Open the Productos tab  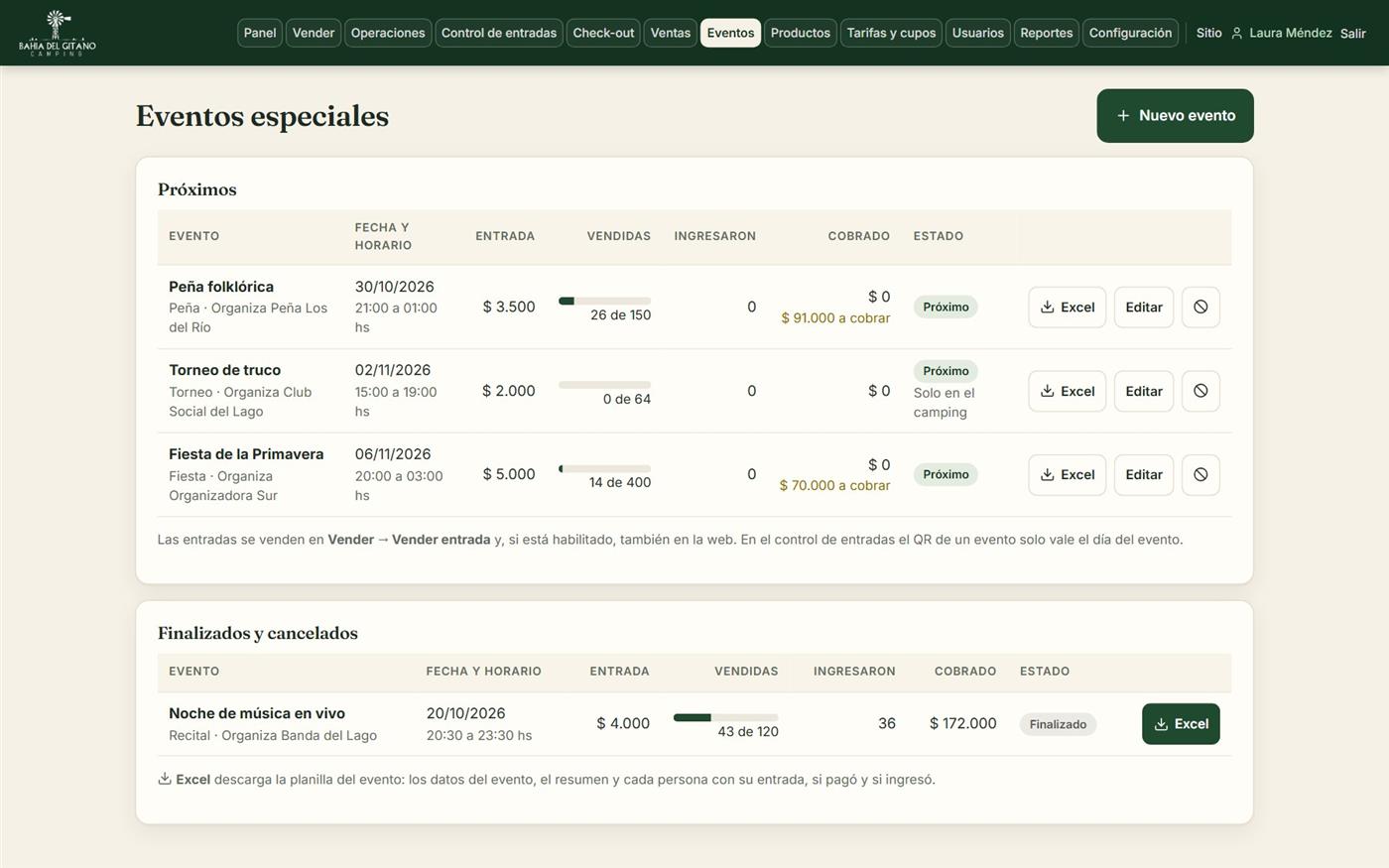(801, 33)
